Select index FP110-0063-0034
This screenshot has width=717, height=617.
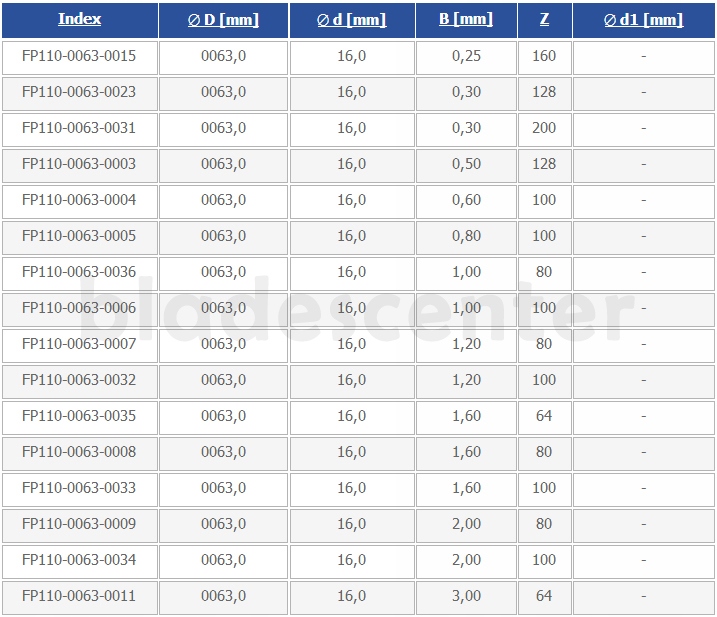(x=79, y=560)
